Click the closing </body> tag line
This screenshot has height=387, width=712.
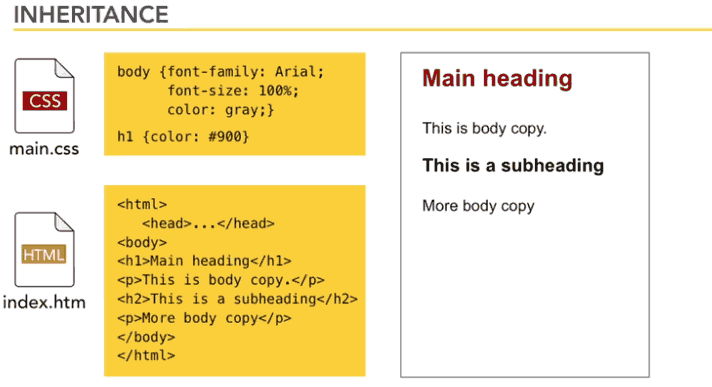(x=146, y=337)
